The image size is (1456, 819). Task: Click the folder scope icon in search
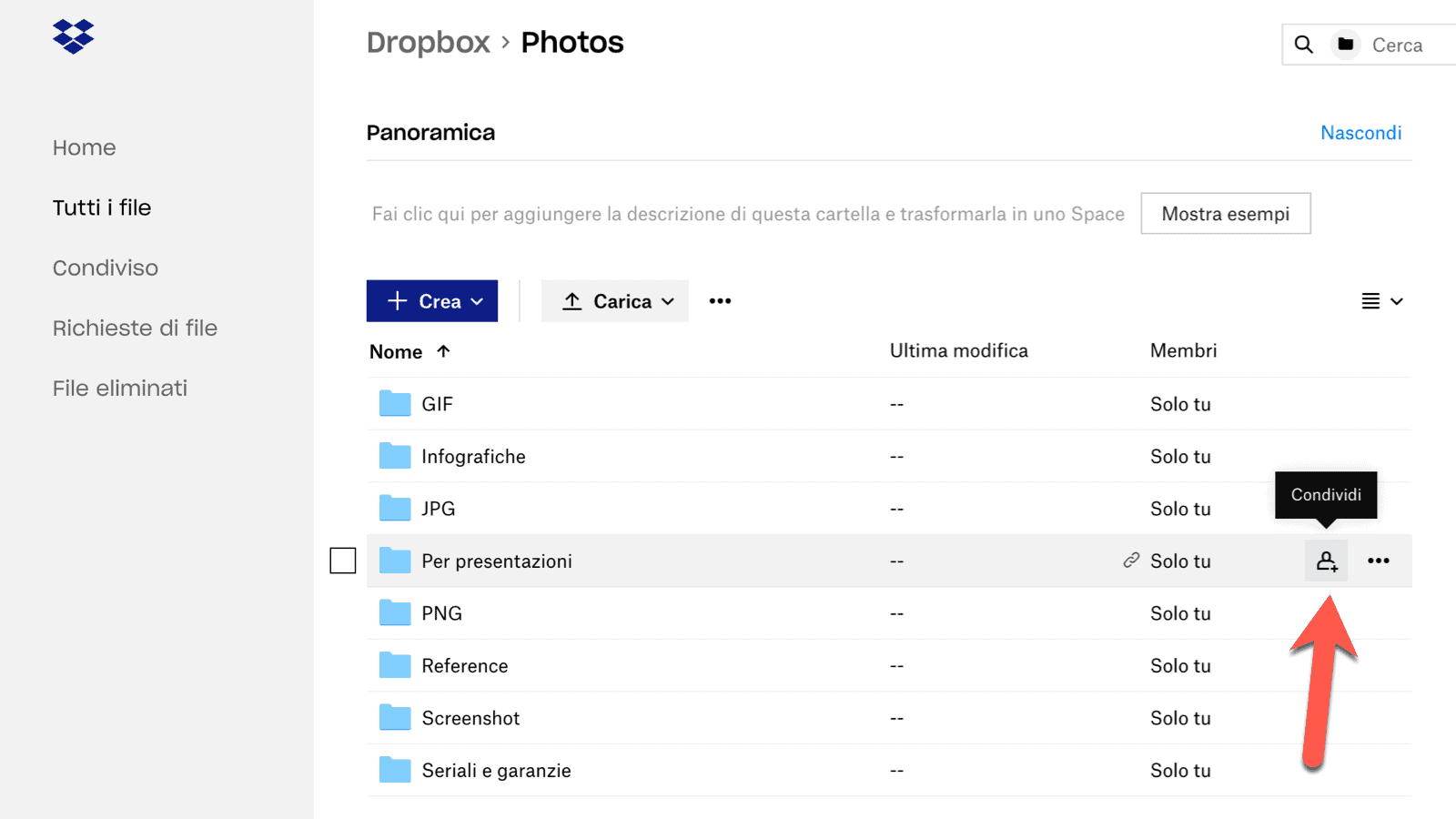pos(1346,44)
